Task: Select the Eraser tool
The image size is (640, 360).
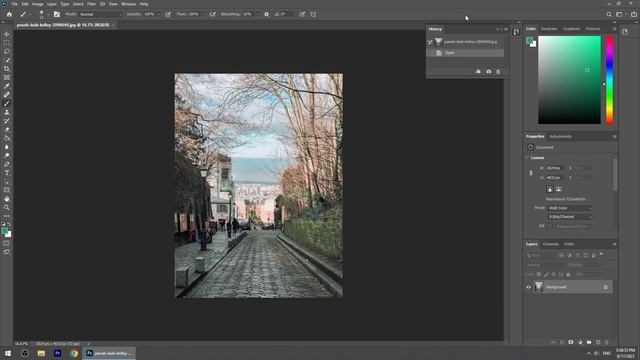Action: point(7,129)
